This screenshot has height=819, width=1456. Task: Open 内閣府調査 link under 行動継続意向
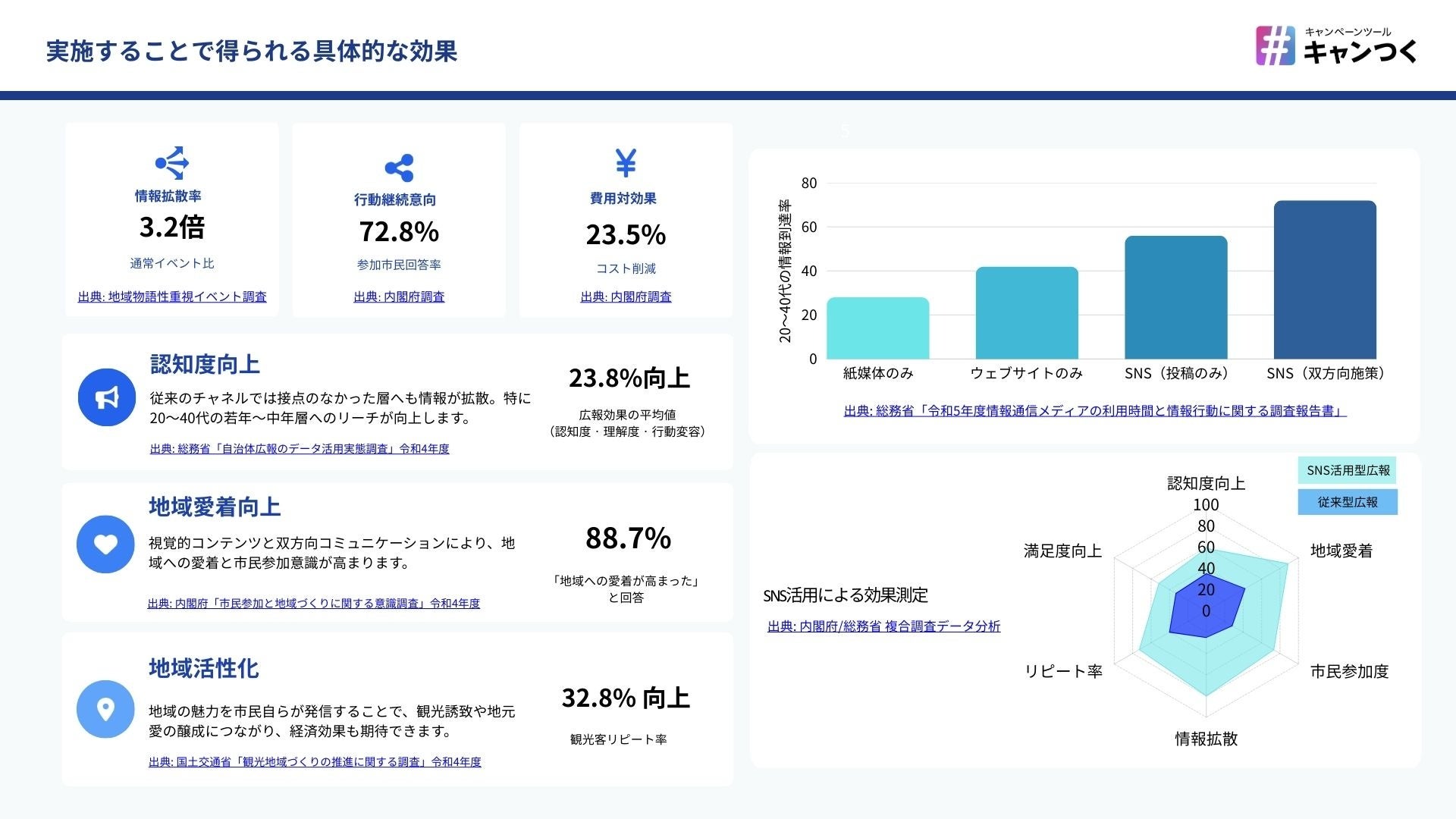[399, 297]
